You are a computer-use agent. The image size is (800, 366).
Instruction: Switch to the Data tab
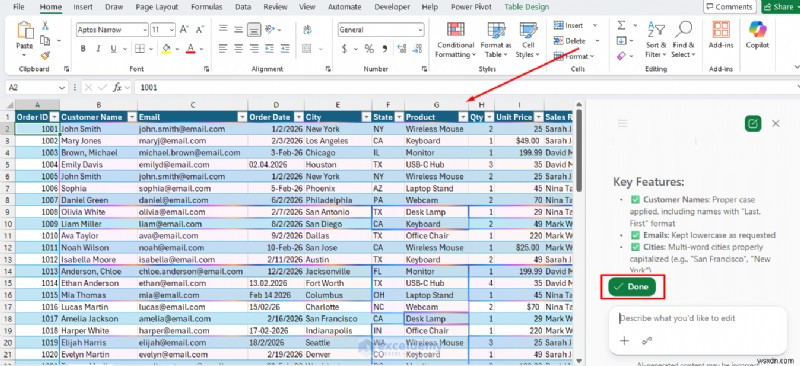coord(243,7)
